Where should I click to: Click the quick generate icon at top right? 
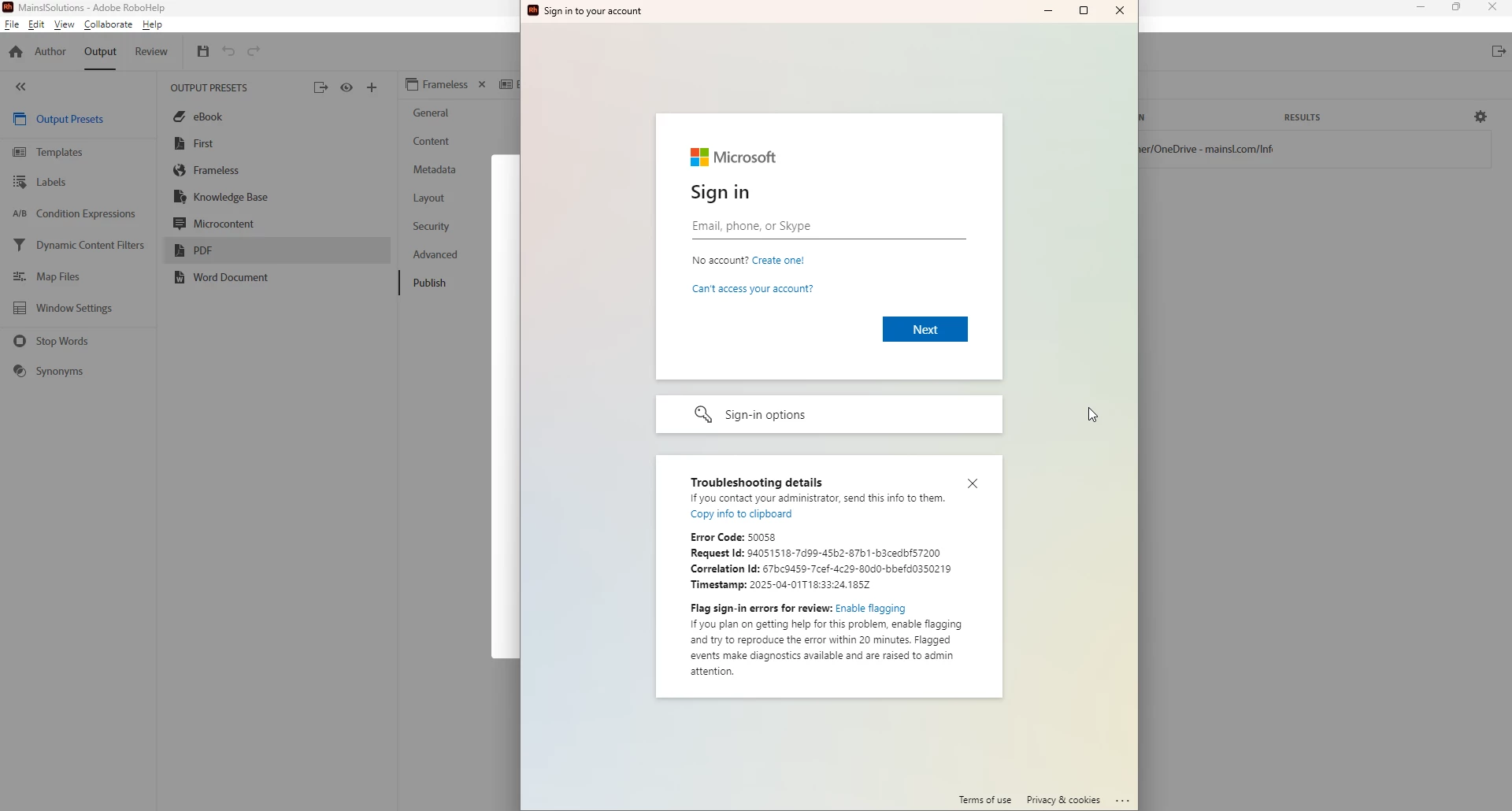point(1499,52)
